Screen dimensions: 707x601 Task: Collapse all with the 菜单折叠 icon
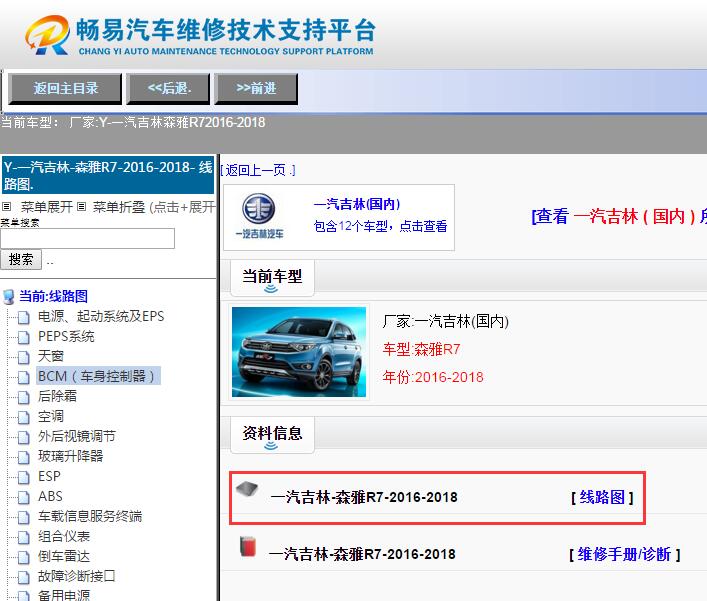pyautogui.click(x=81, y=207)
